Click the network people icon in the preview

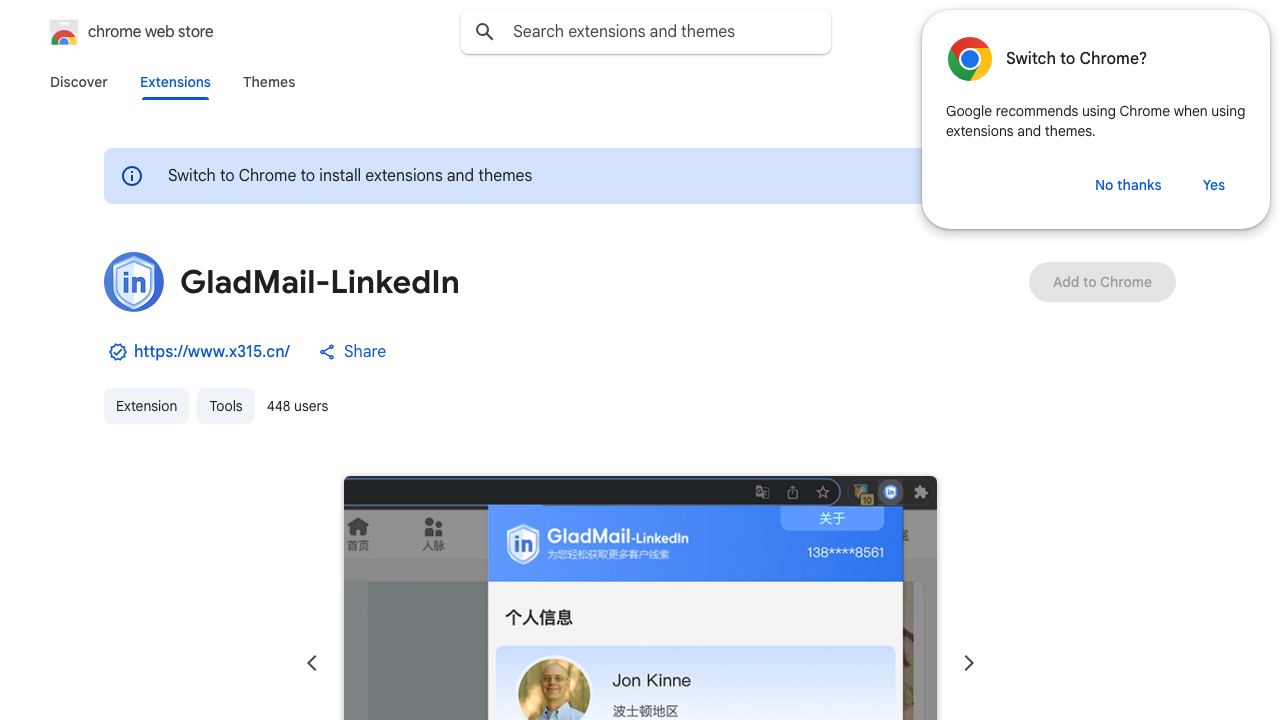tap(433, 527)
